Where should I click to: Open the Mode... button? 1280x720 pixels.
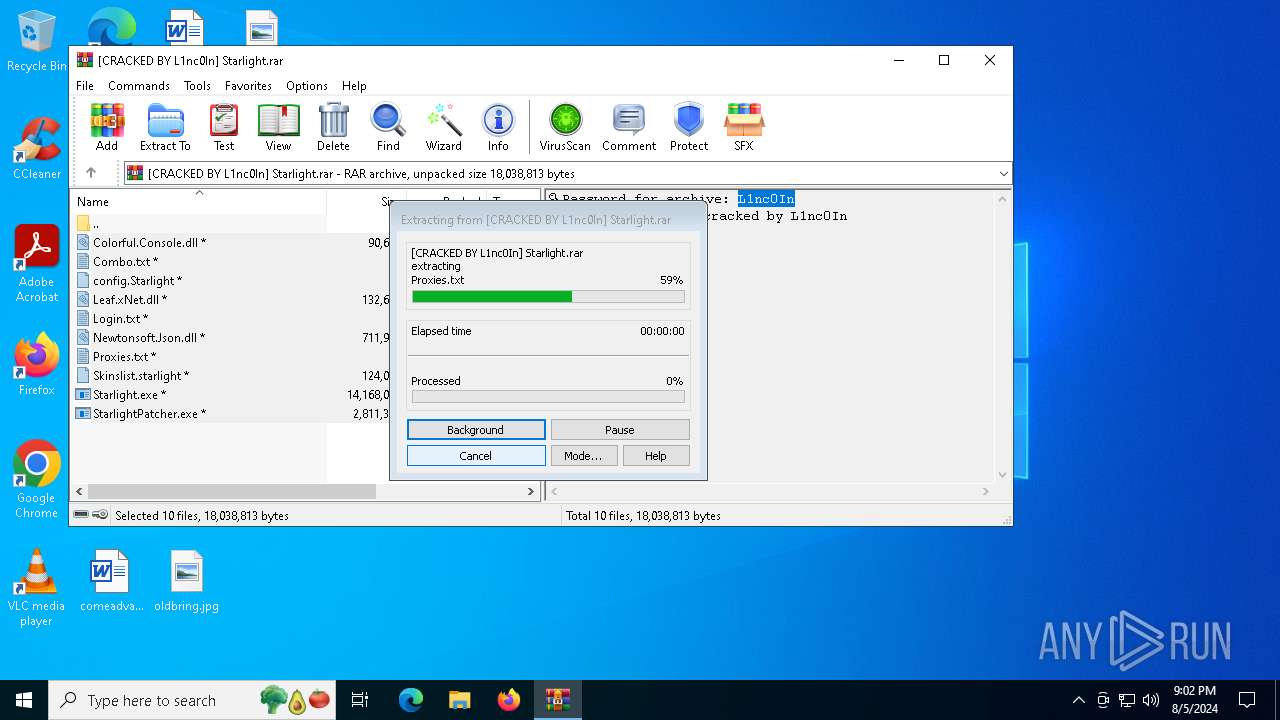coord(583,456)
